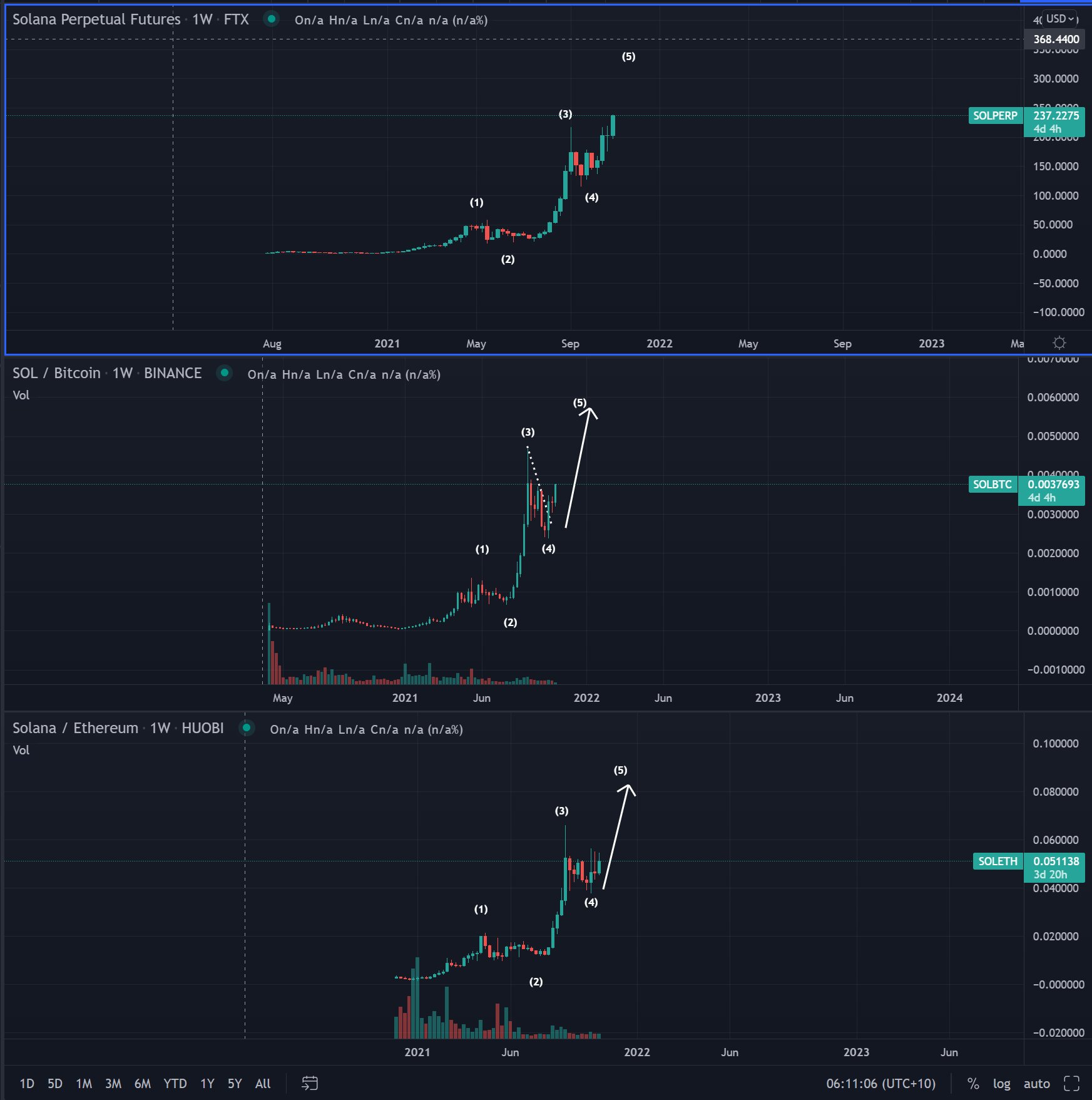The image size is (1092, 1100).
Task: Select the 1D time range
Action: click(x=27, y=1083)
